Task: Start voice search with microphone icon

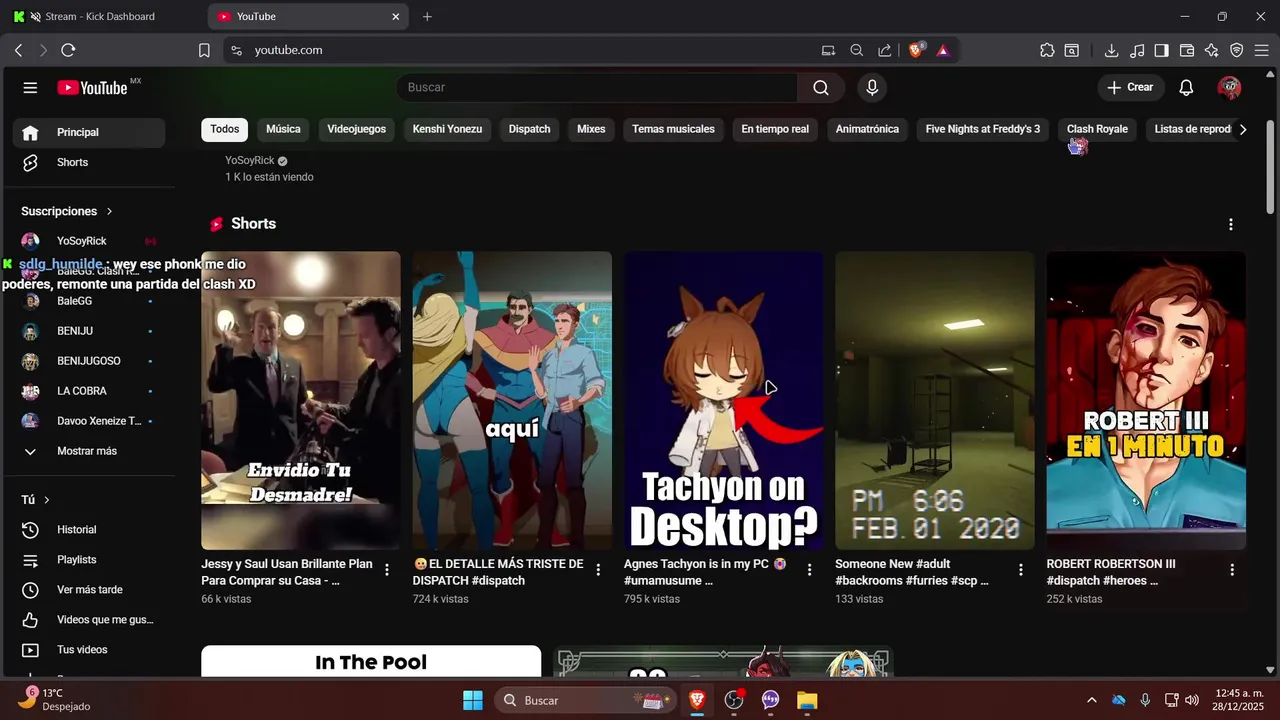Action: click(872, 88)
